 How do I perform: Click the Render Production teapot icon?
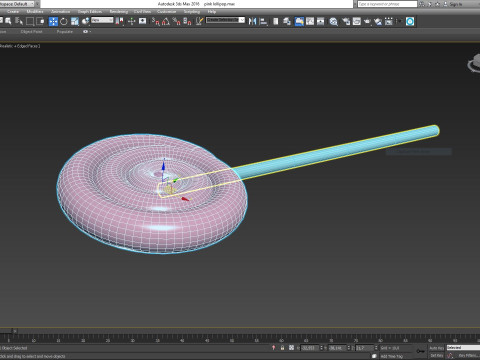tap(367, 22)
